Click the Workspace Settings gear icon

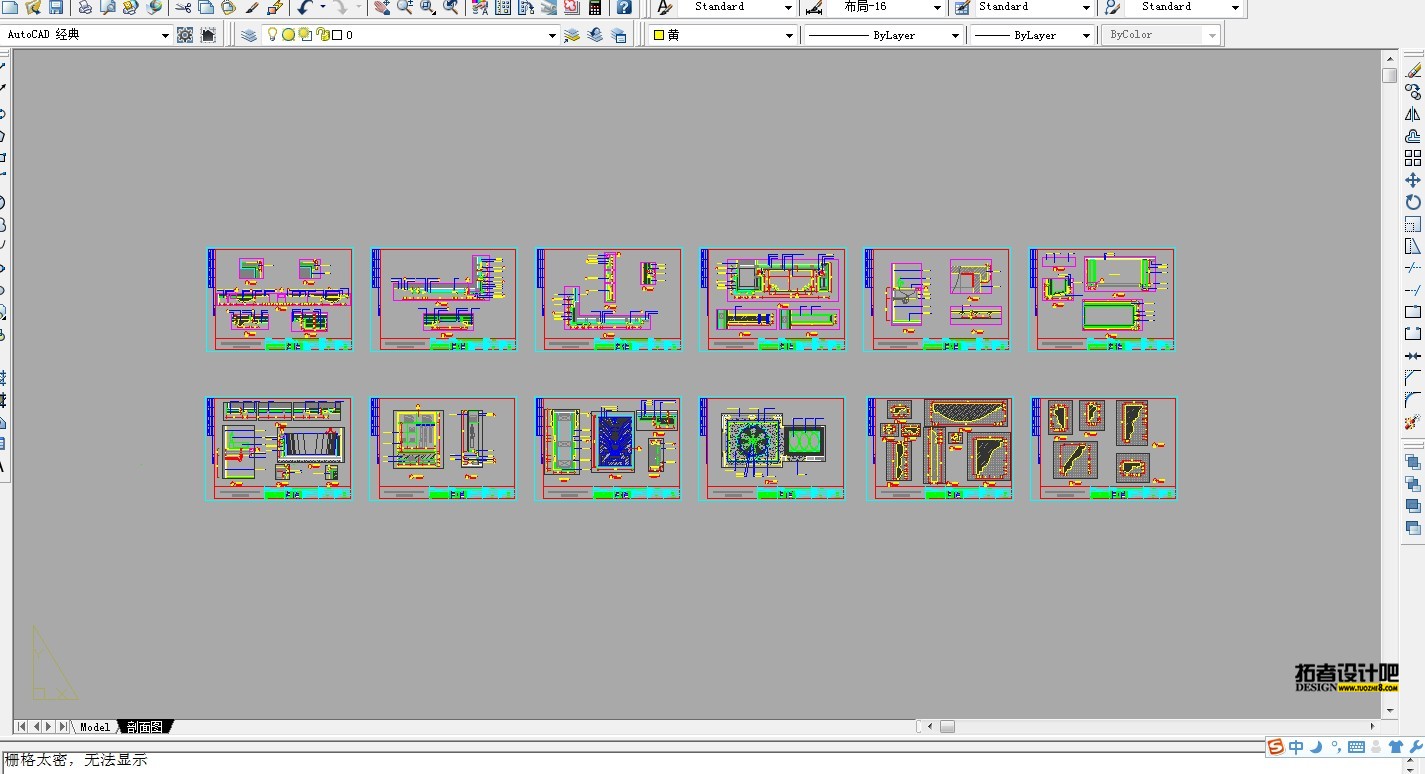pos(185,35)
